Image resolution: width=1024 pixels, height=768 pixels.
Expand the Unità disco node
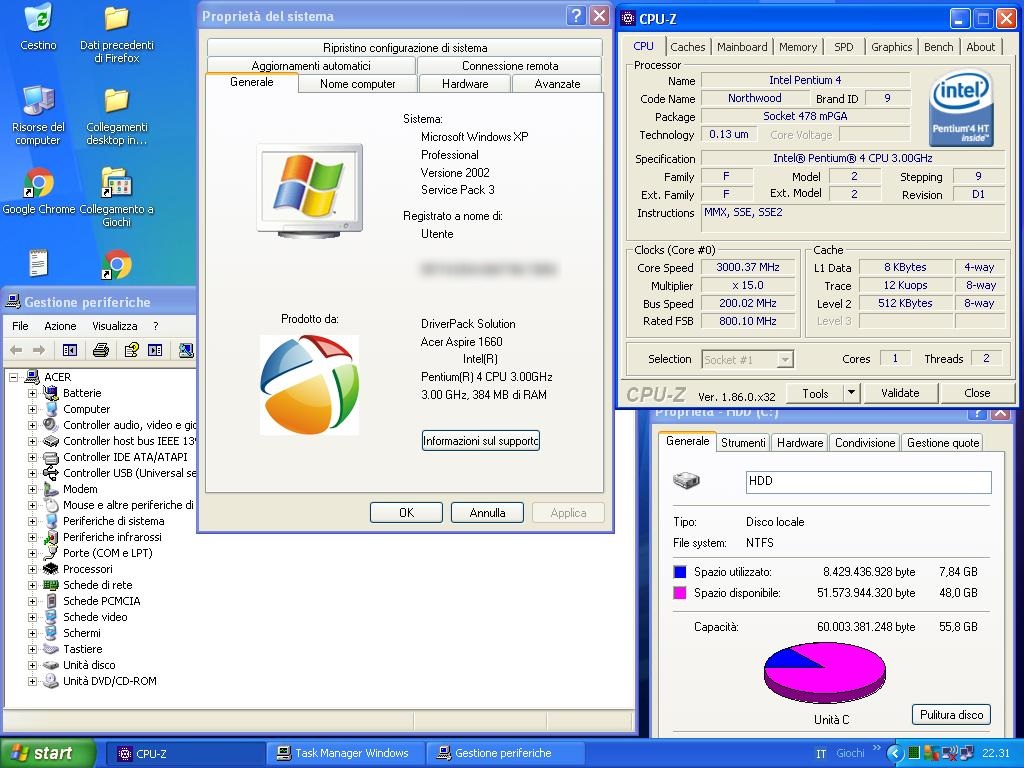(32, 665)
